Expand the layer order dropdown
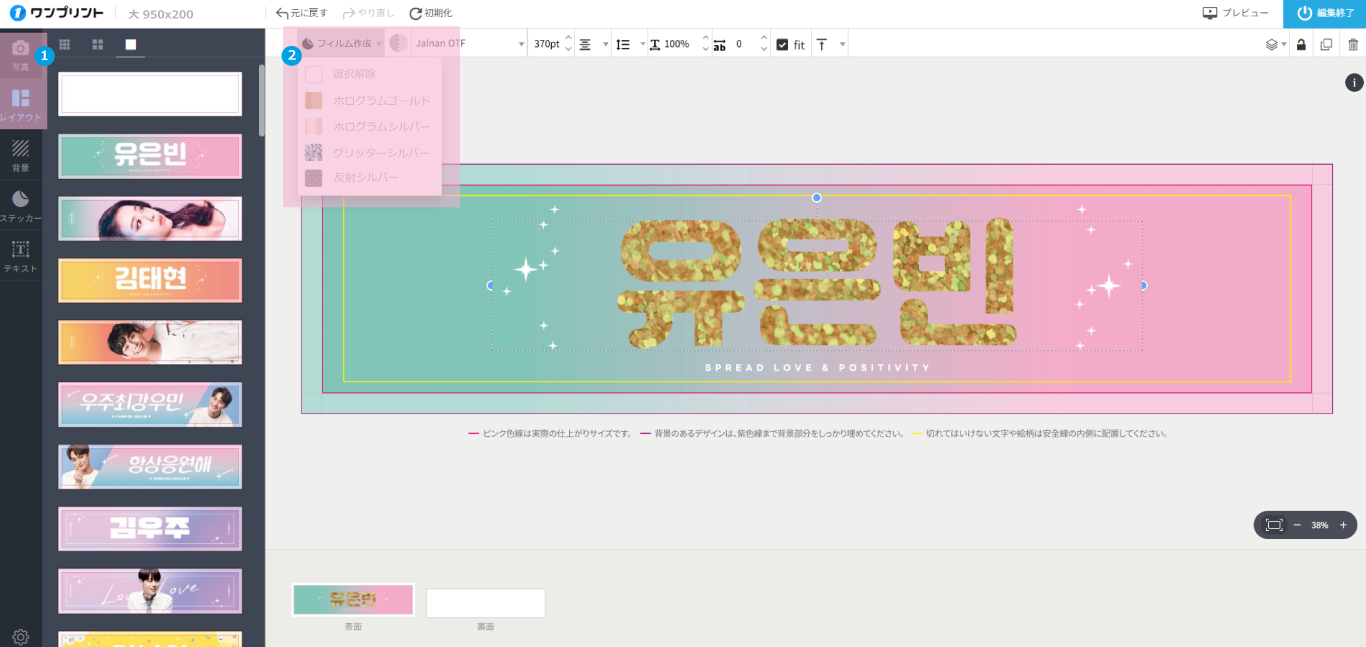1366x647 pixels. coord(1275,44)
